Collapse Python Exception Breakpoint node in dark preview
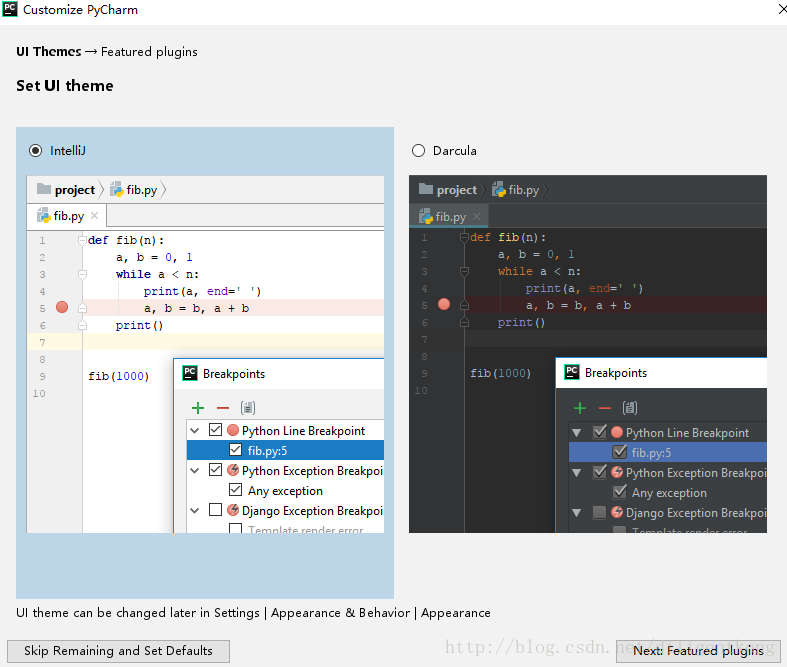The height and width of the screenshot is (667, 787). point(577,473)
